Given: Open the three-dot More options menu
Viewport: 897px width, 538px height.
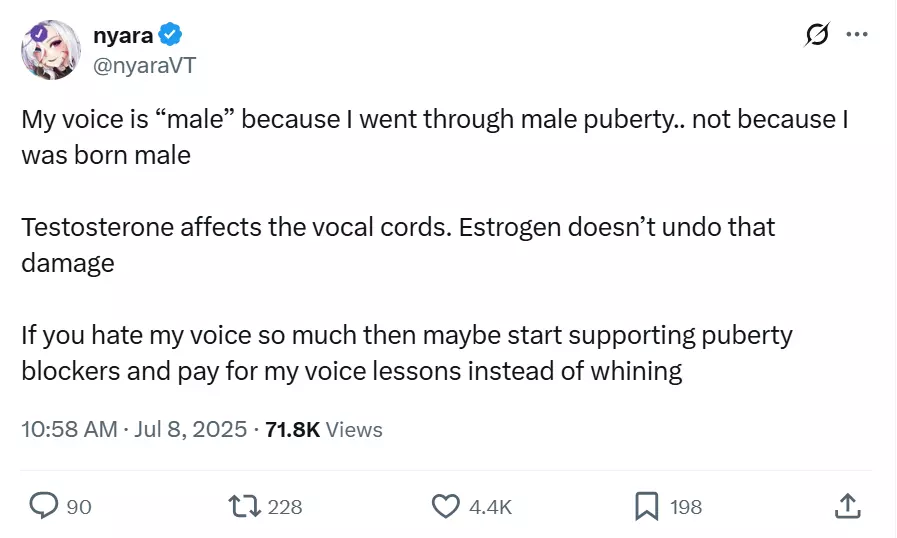Looking at the screenshot, I should pos(857,34).
